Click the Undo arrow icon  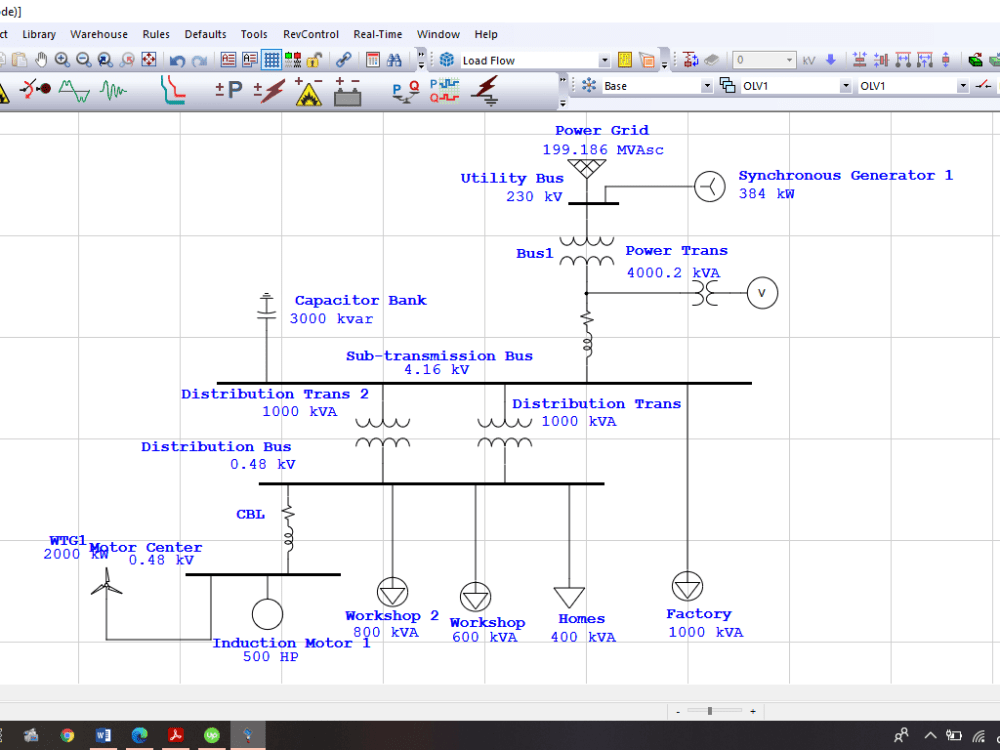tap(177, 61)
